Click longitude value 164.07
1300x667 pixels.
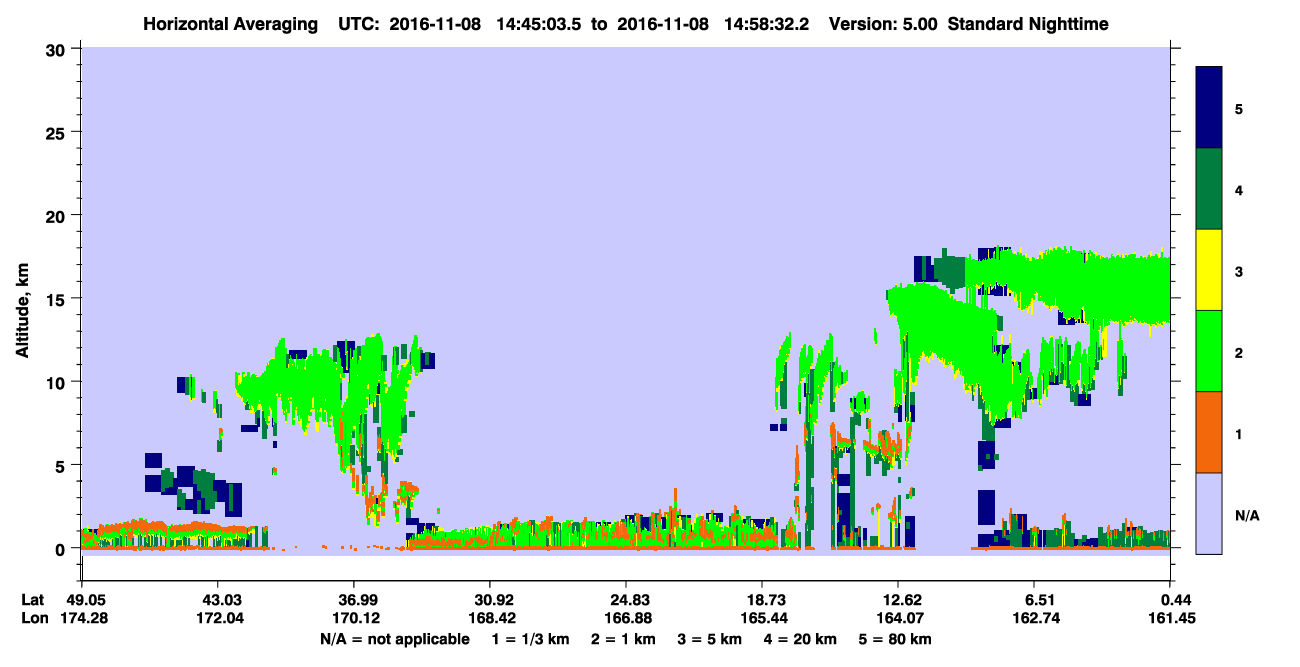(899, 618)
